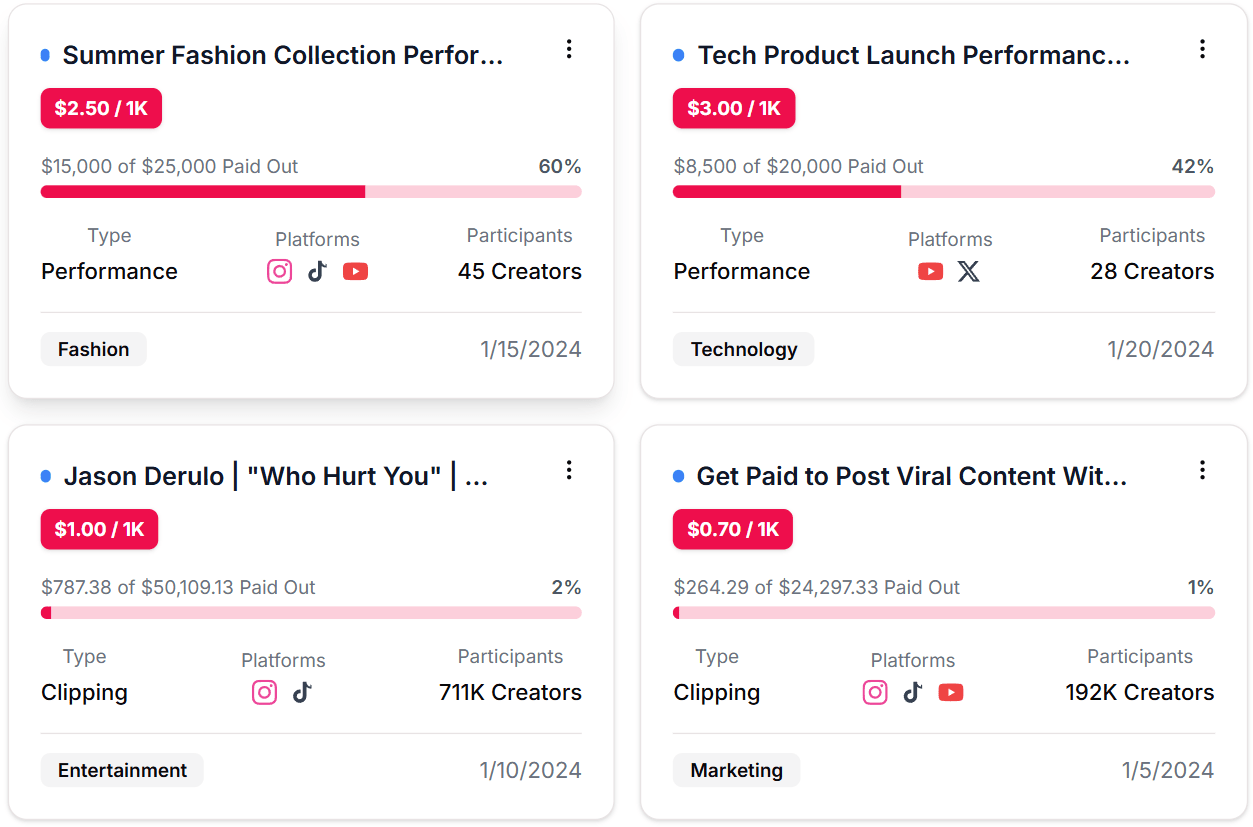Open options menu on Get Paid campaign

click(1202, 470)
